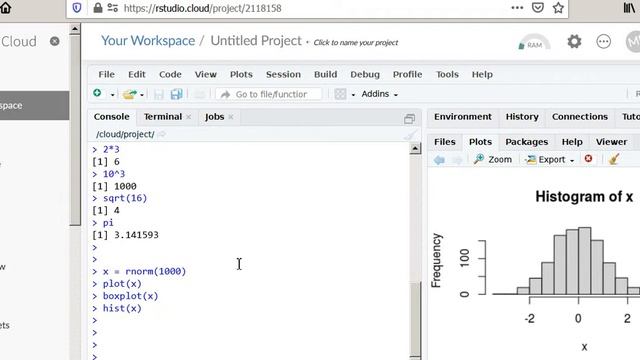
Task: Click the workspace panes grid icon
Action: point(340,94)
